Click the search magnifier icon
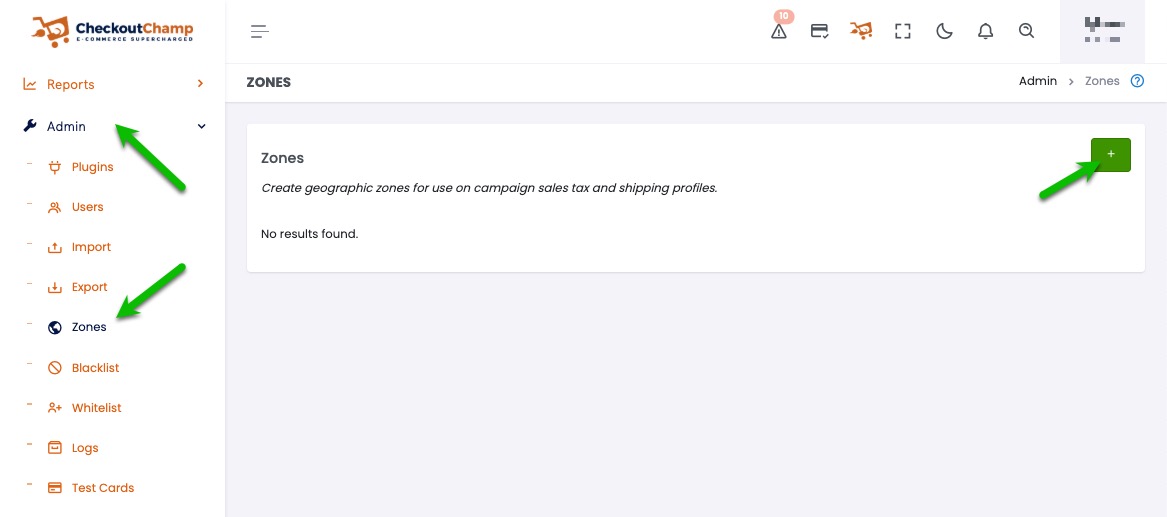Viewport: 1167px width, 517px height. [1026, 31]
